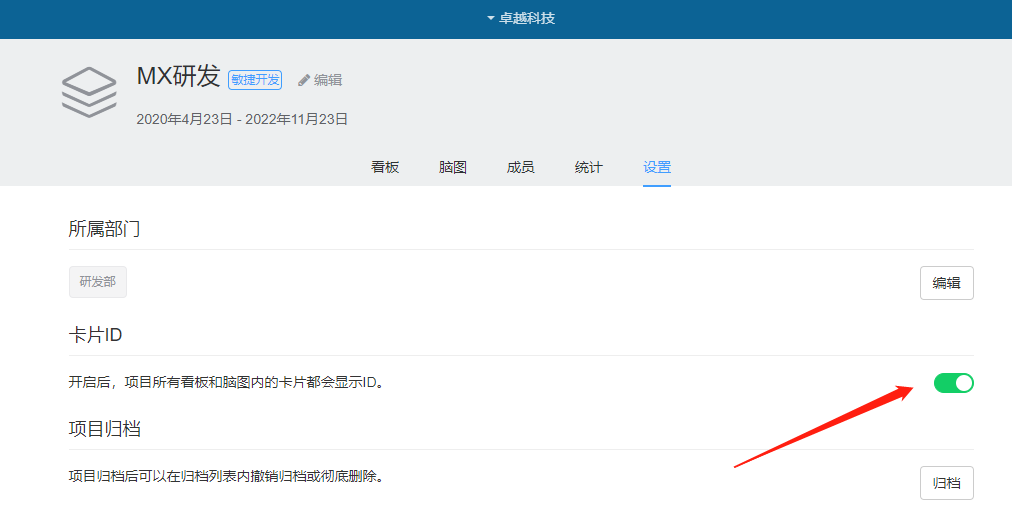This screenshot has width=1012, height=517.
Task: Click the 项目归档 section heading
Action: [104, 429]
